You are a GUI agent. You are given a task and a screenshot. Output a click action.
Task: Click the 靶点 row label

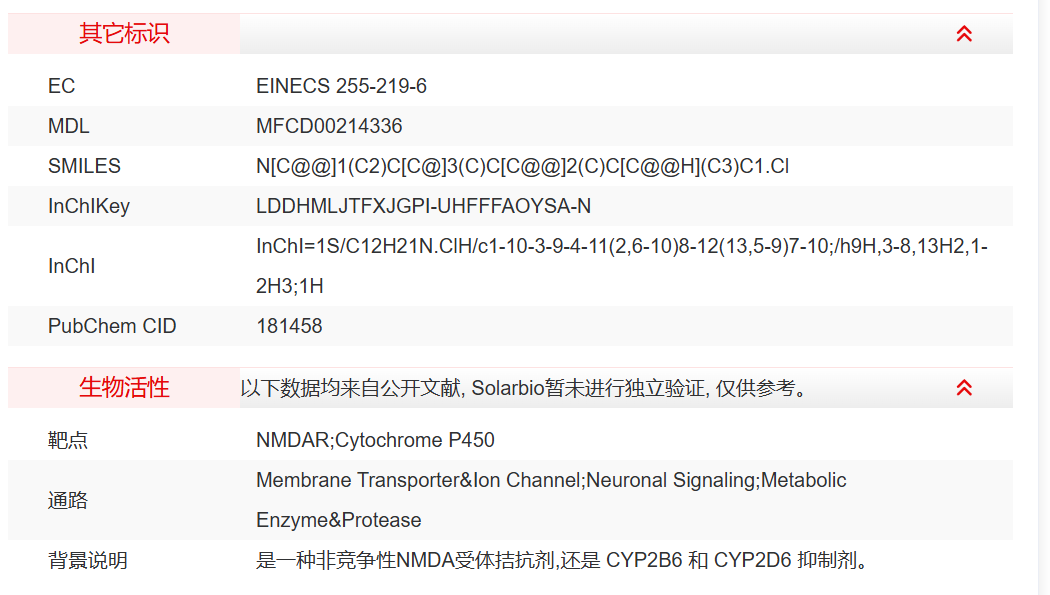point(68,441)
